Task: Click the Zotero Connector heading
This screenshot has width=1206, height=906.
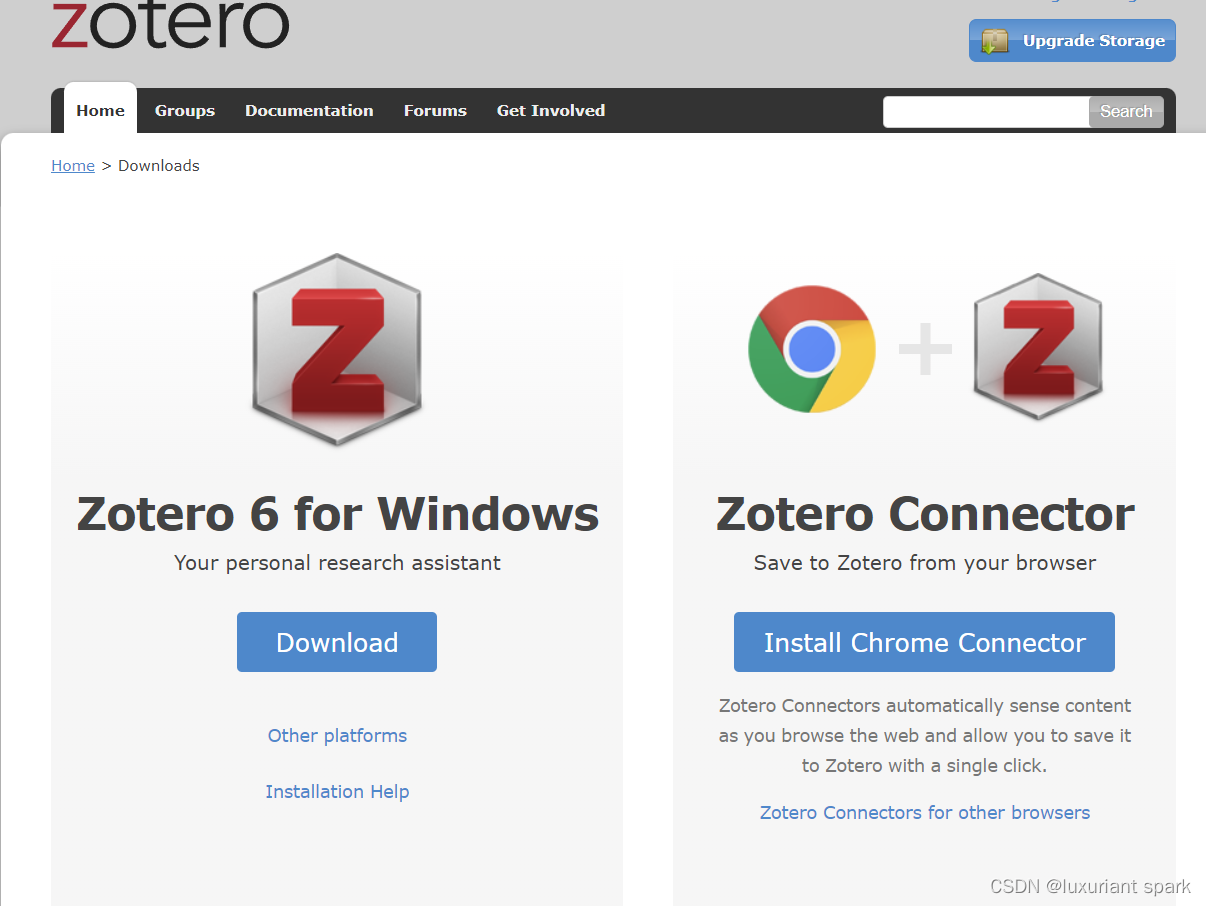Action: pos(925,514)
